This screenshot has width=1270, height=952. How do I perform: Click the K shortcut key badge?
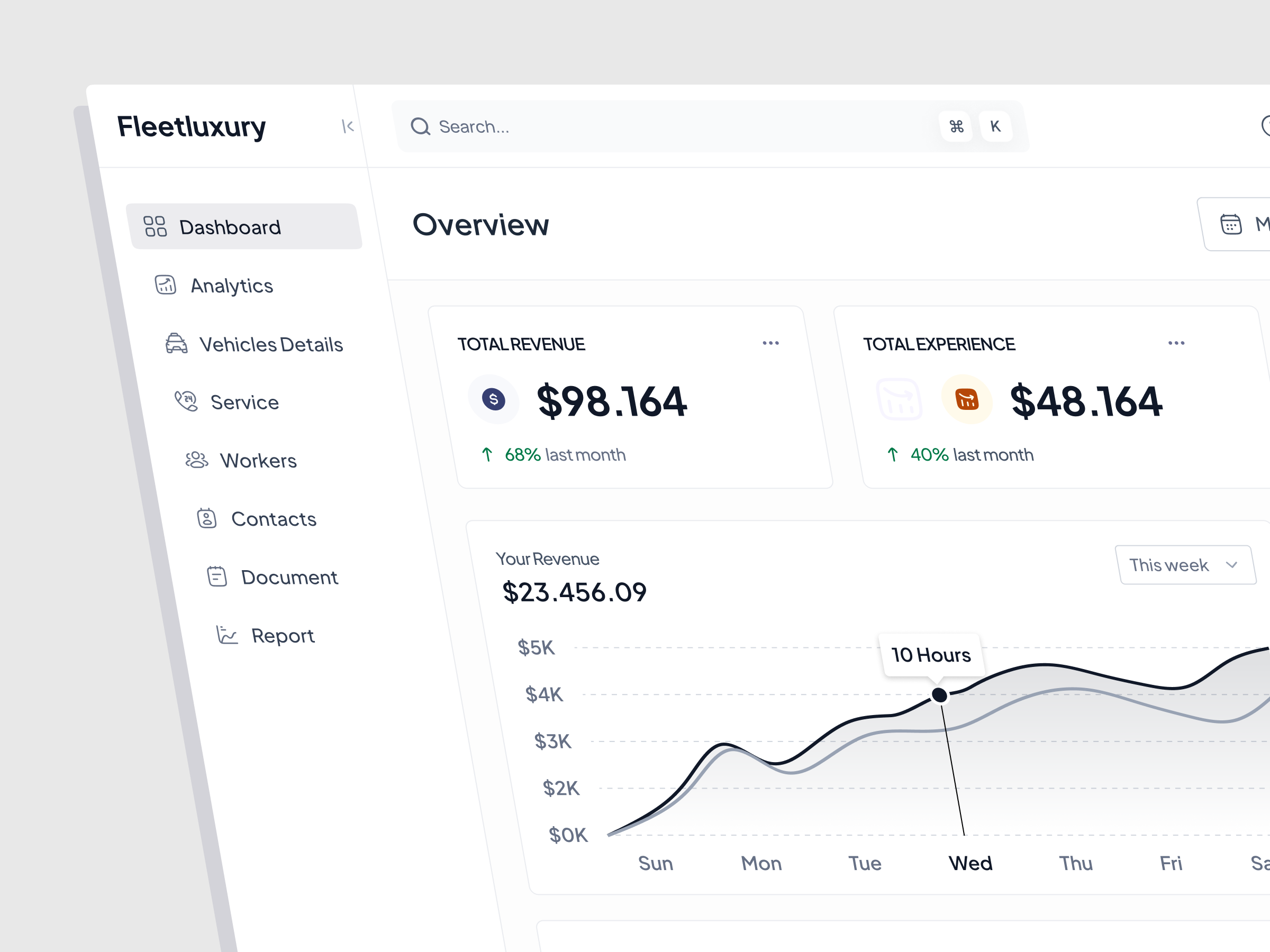click(x=995, y=126)
